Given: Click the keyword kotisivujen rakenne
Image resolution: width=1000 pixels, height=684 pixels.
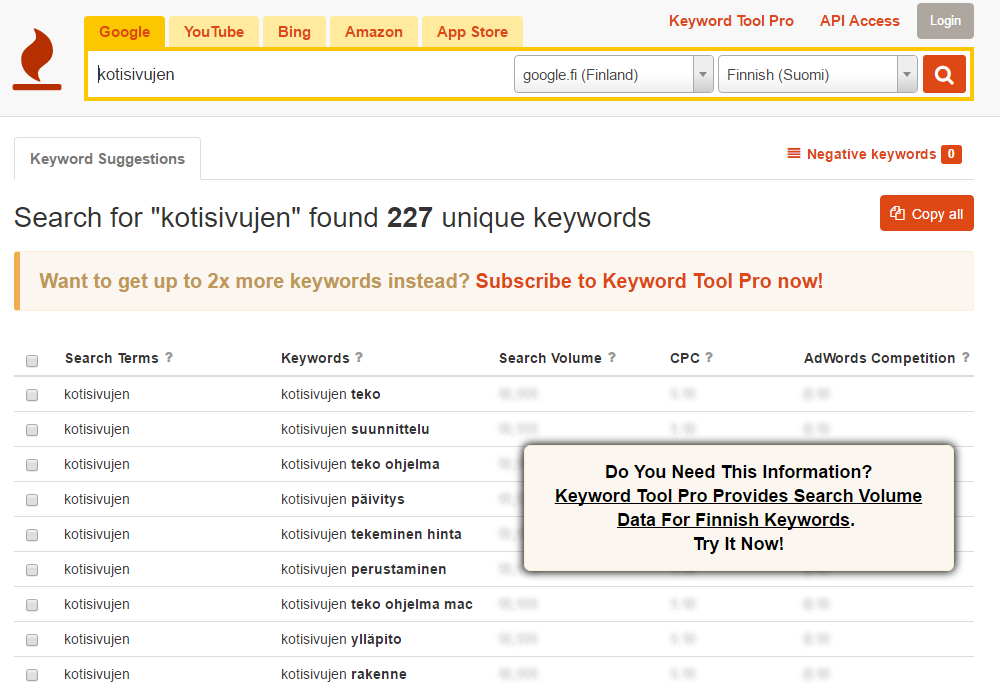Looking at the screenshot, I should click(x=344, y=674).
